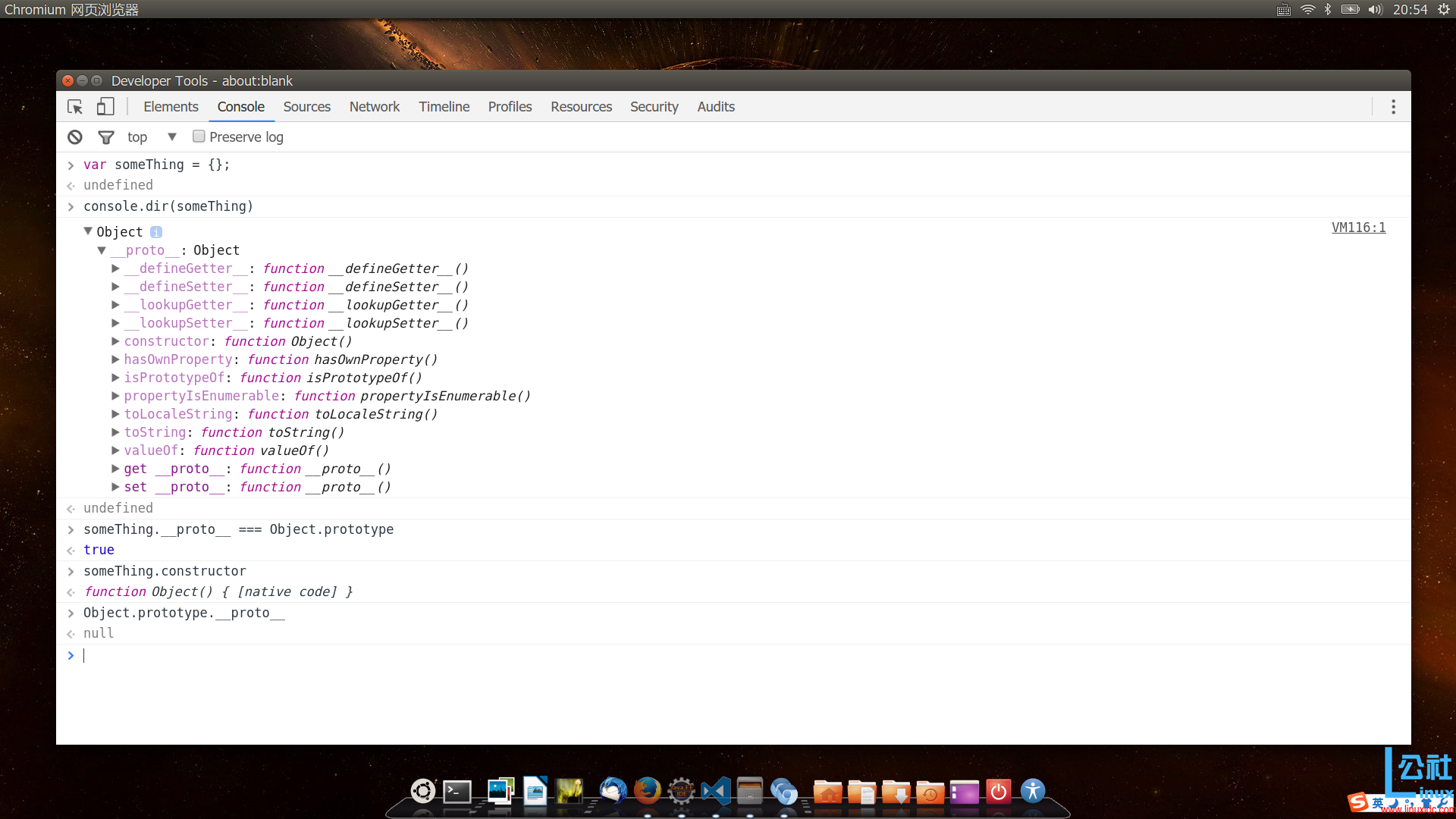Switch to the Resources tab
The width and height of the screenshot is (1456, 819).
(x=581, y=107)
